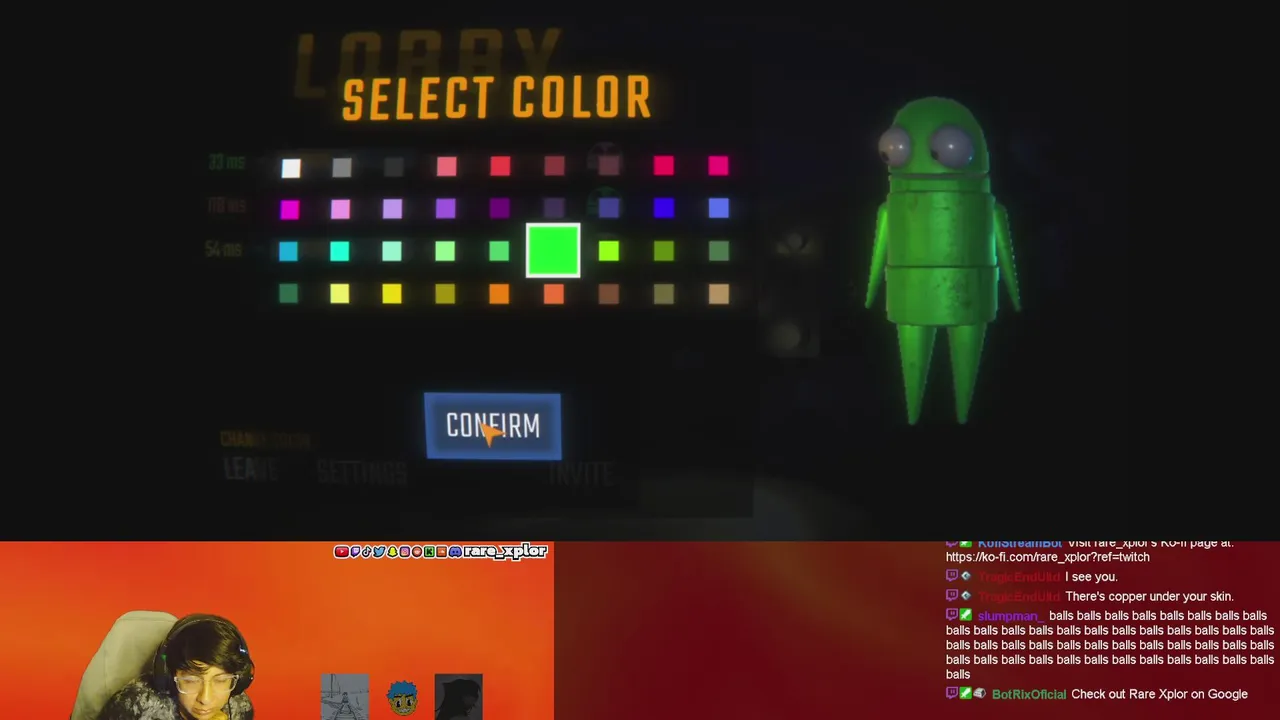1280x720 pixels.
Task: Click chat username slumpman_
Action: [x=1009, y=616]
